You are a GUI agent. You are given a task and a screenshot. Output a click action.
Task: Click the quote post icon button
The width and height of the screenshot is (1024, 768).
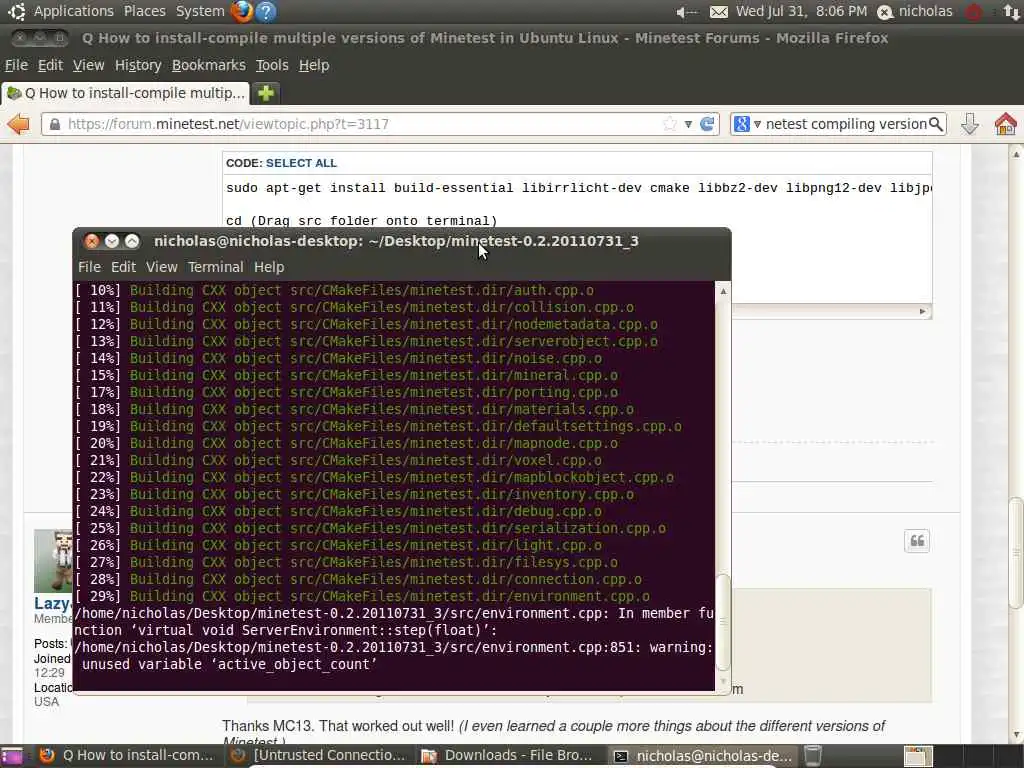(917, 541)
